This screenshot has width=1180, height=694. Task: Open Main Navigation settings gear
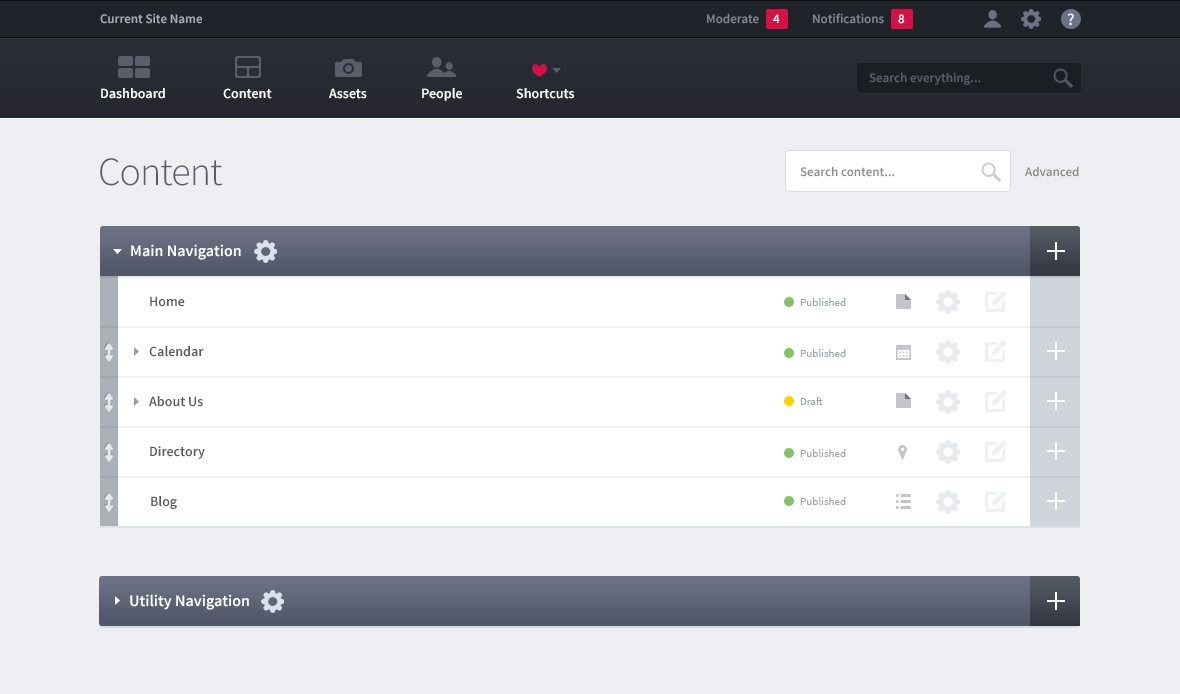265,251
